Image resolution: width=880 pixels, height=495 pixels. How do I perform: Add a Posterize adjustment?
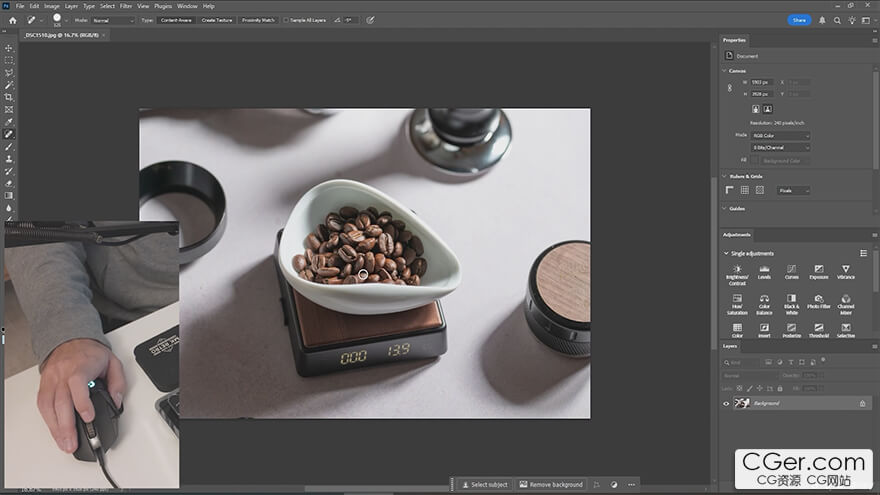click(x=791, y=331)
